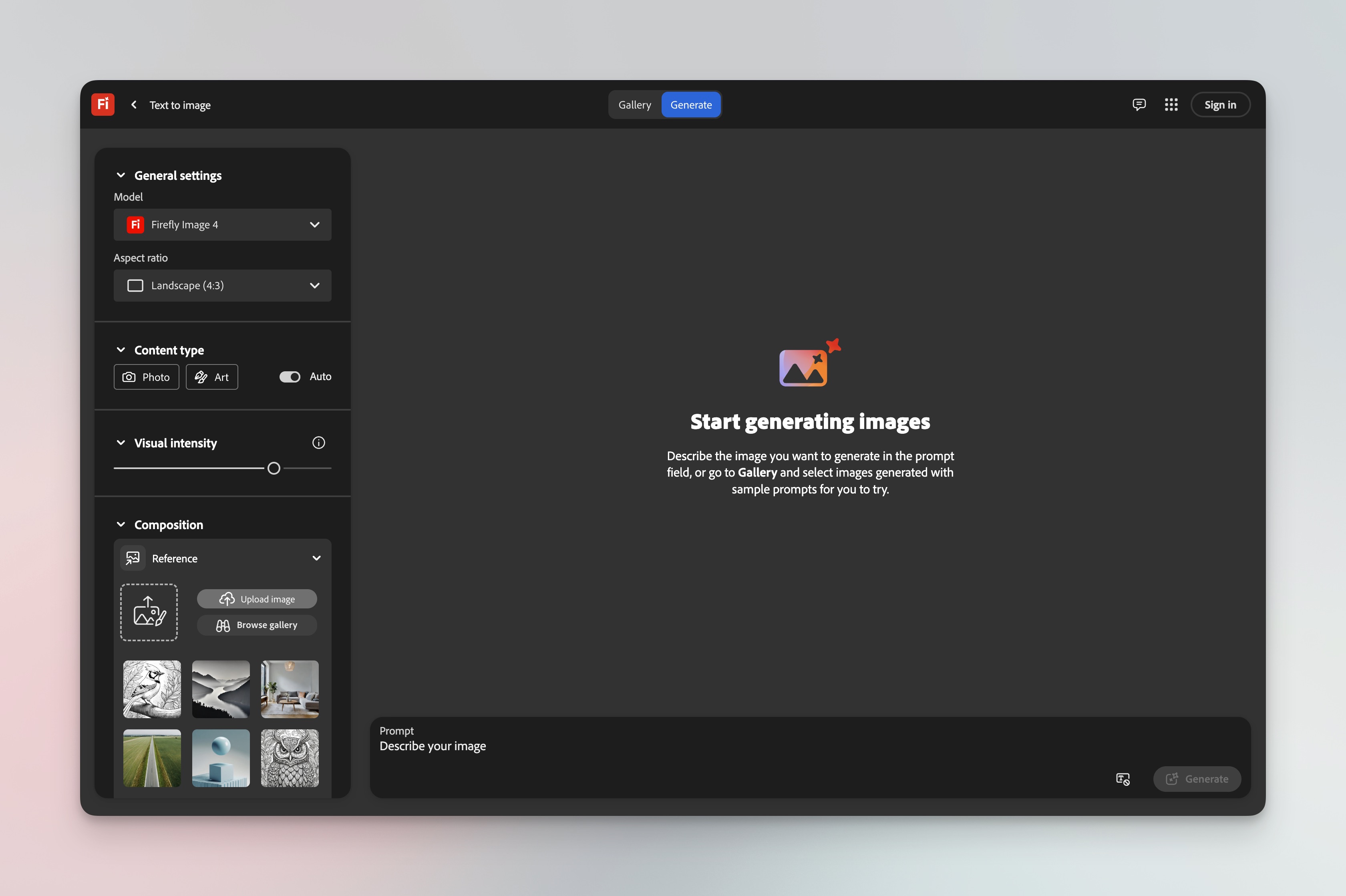The height and width of the screenshot is (896, 1346).
Task: Click the Upload image button in Composition
Action: click(x=257, y=598)
